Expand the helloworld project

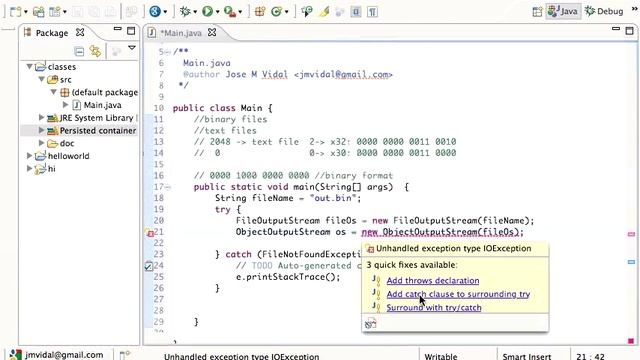pyautogui.click(x=29, y=156)
